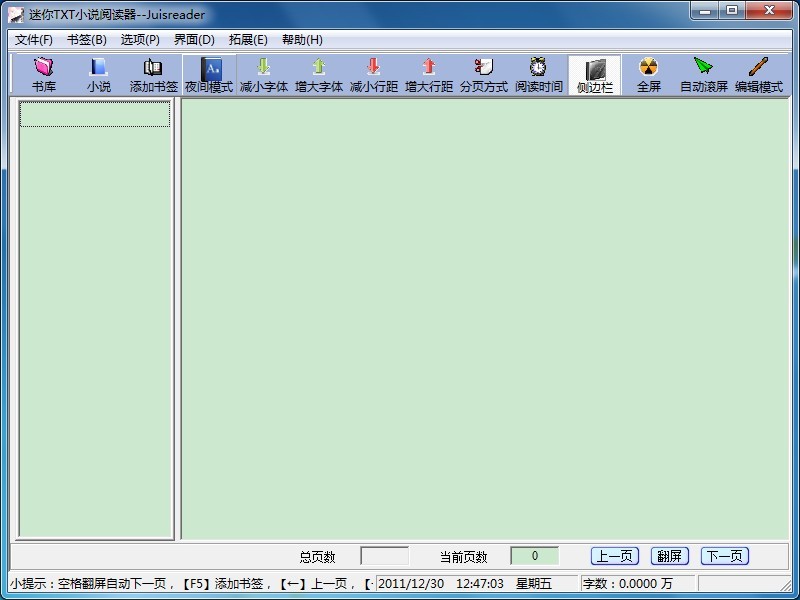The width and height of the screenshot is (800, 600).
Task: Toggle 夜间模式 night mode
Action: (x=209, y=75)
